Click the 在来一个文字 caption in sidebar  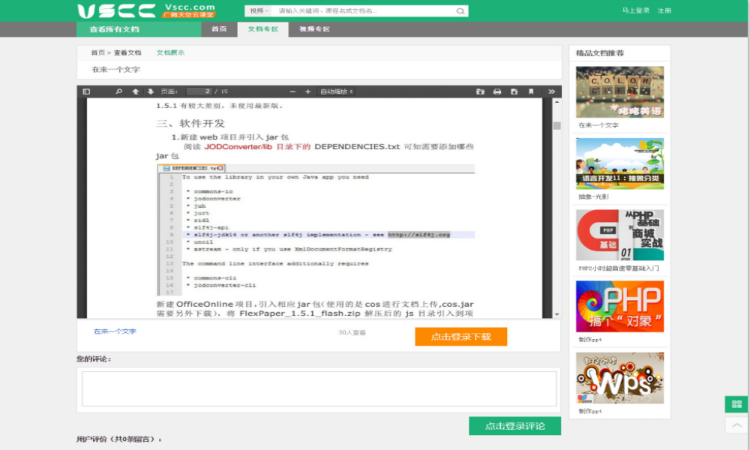[x=598, y=125]
